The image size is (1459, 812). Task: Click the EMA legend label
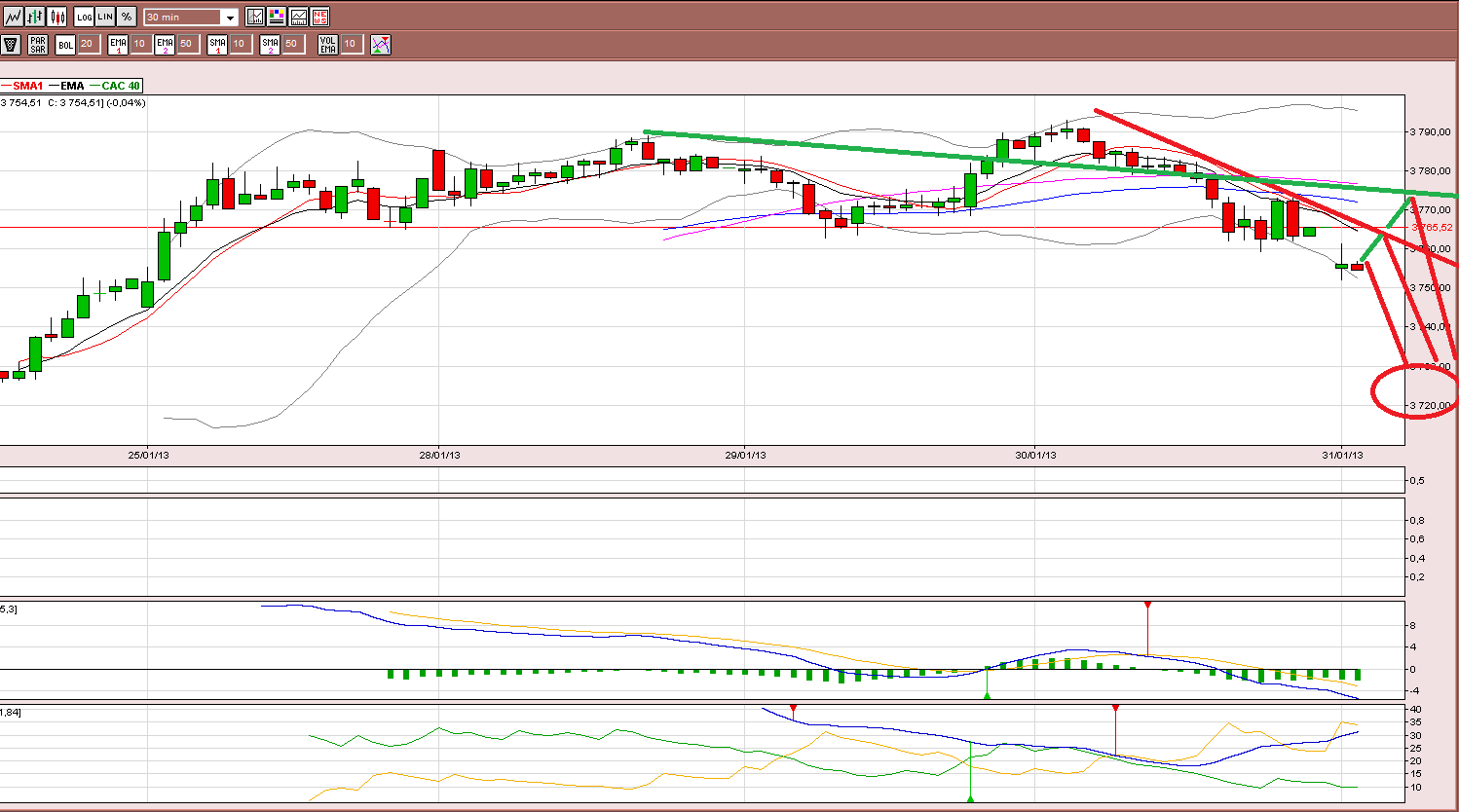pos(72,86)
